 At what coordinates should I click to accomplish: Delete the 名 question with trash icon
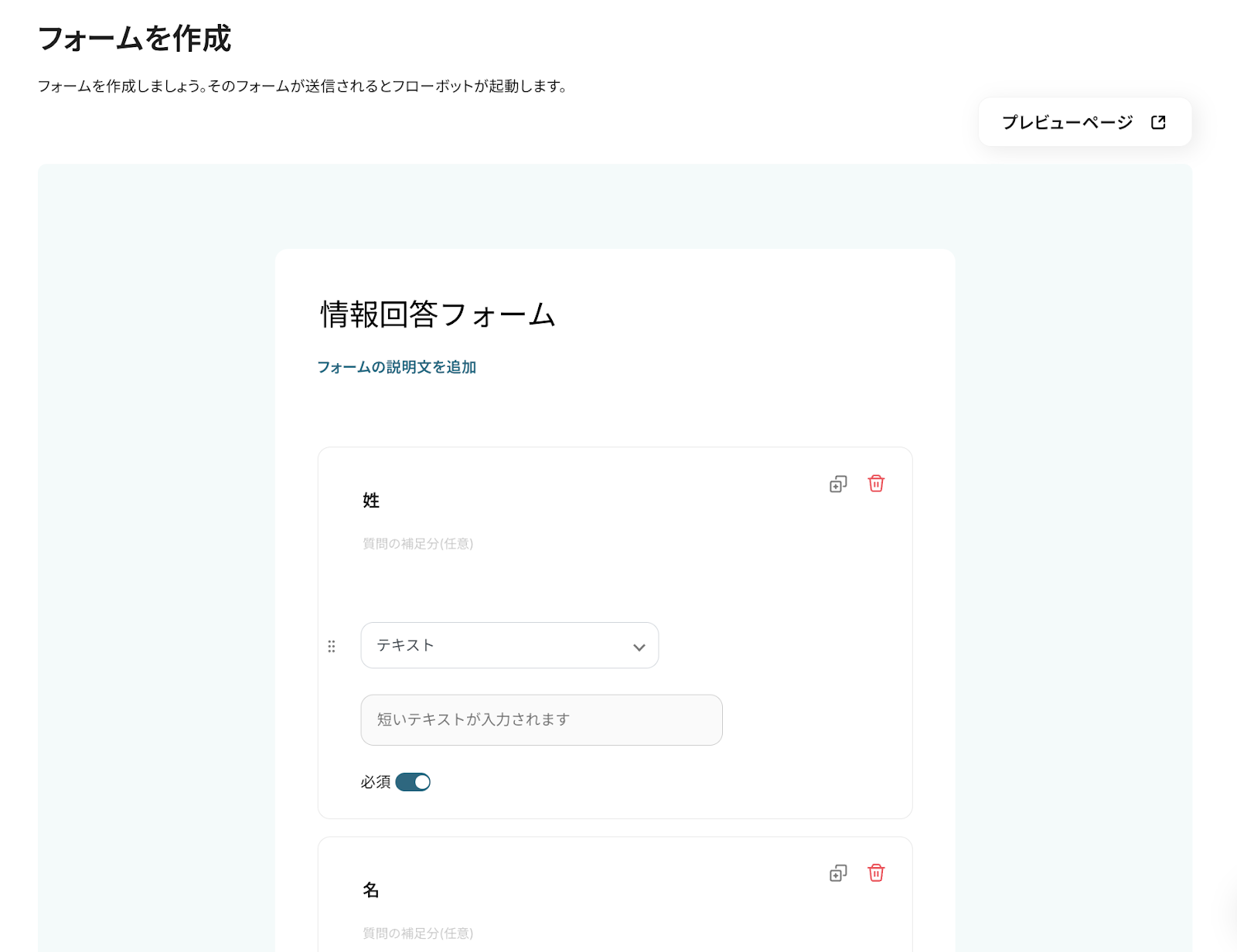[876, 873]
